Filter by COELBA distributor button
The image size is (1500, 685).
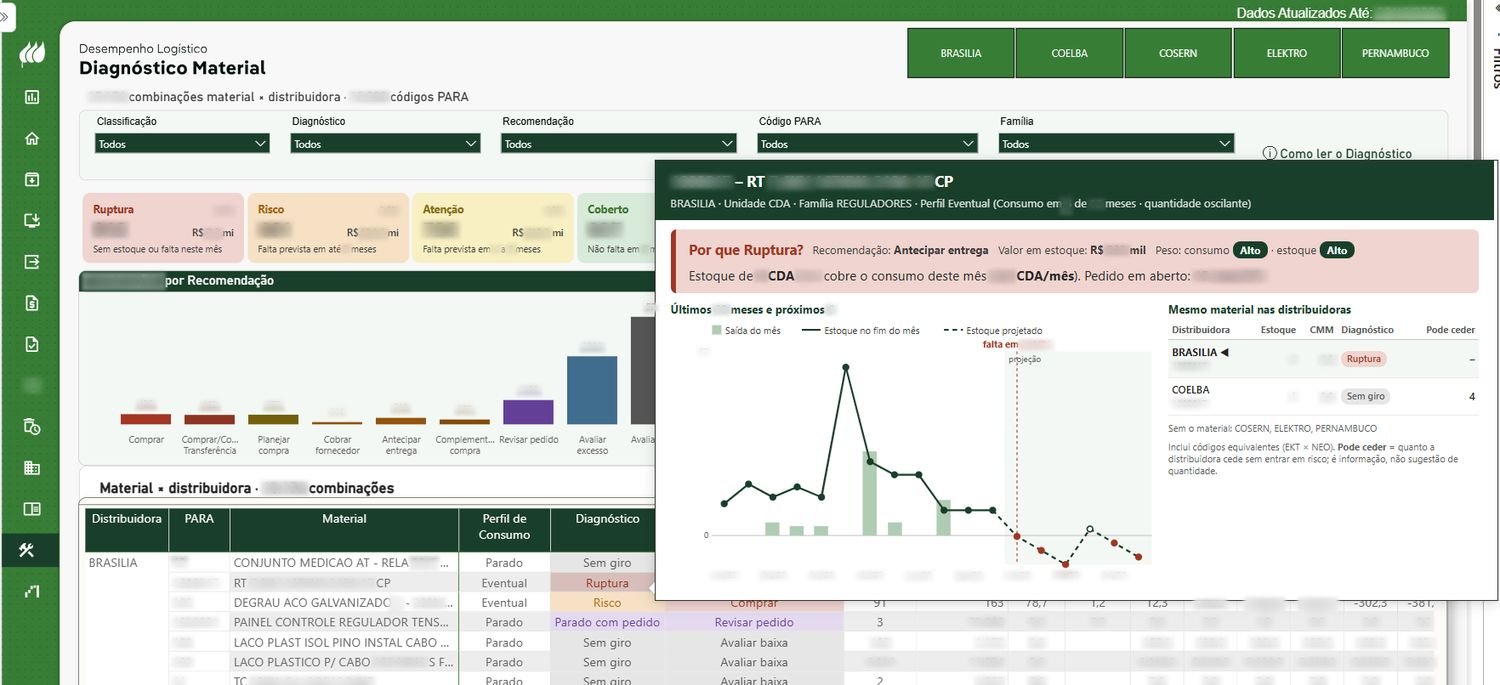click(x=1069, y=53)
